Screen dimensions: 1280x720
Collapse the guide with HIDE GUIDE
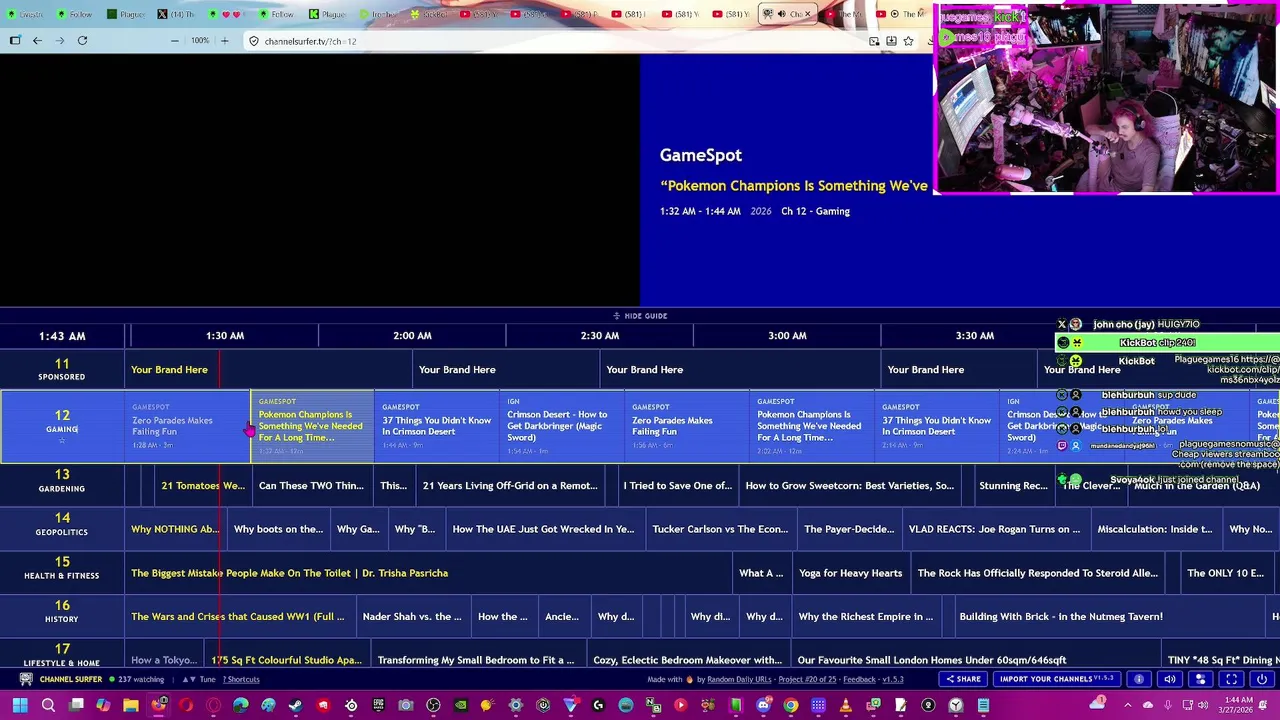[x=640, y=316]
